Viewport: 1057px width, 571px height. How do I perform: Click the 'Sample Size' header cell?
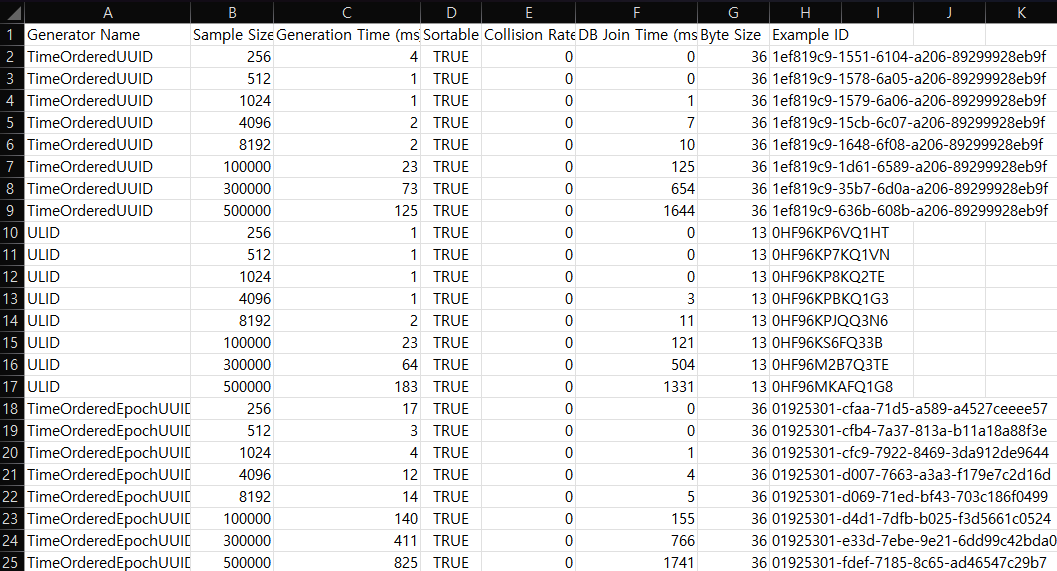[232, 34]
